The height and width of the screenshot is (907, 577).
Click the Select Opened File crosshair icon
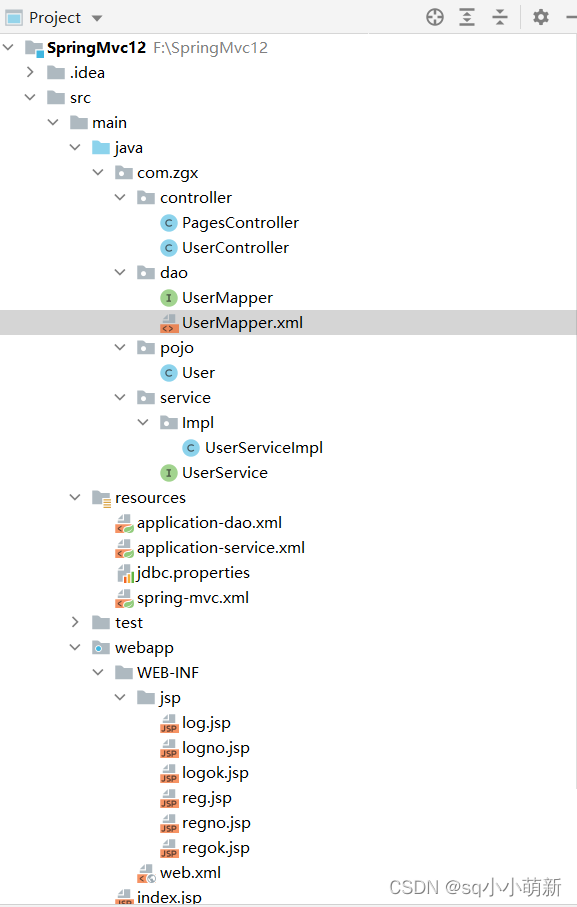click(435, 17)
